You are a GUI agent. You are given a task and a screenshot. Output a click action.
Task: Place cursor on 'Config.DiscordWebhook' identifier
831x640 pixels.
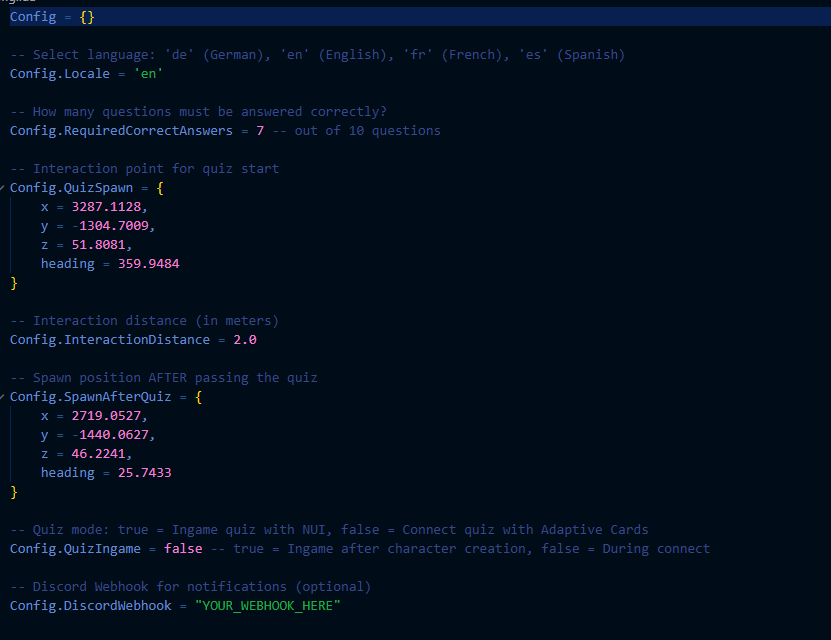click(x=91, y=606)
